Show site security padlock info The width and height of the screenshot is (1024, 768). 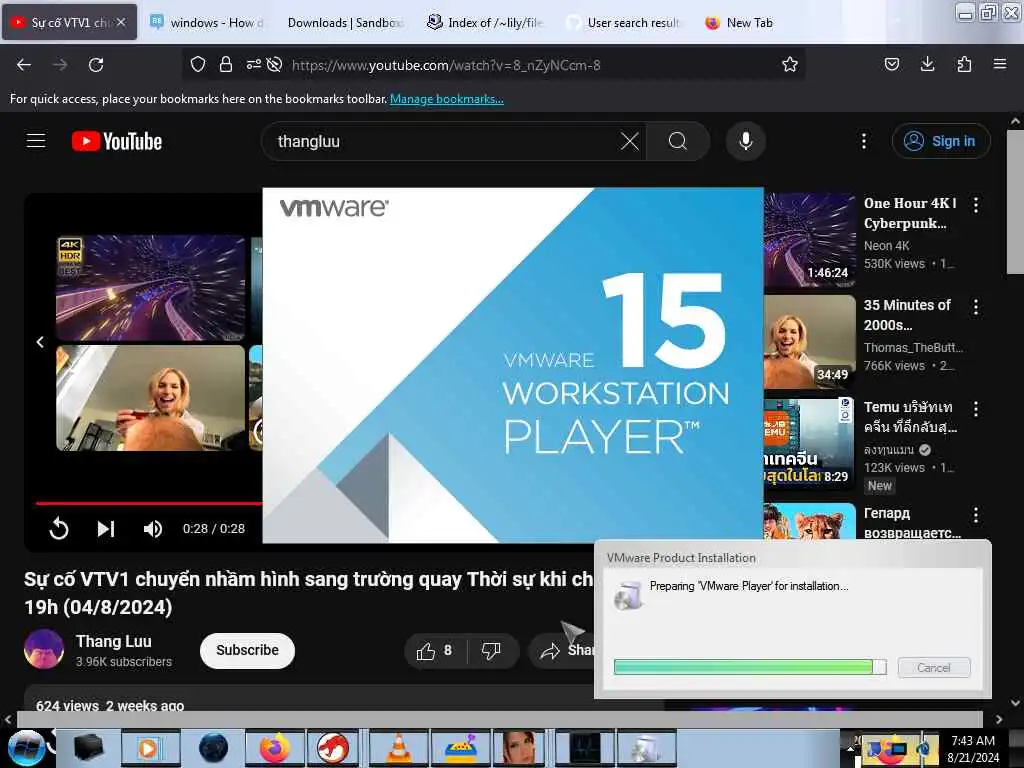226,65
